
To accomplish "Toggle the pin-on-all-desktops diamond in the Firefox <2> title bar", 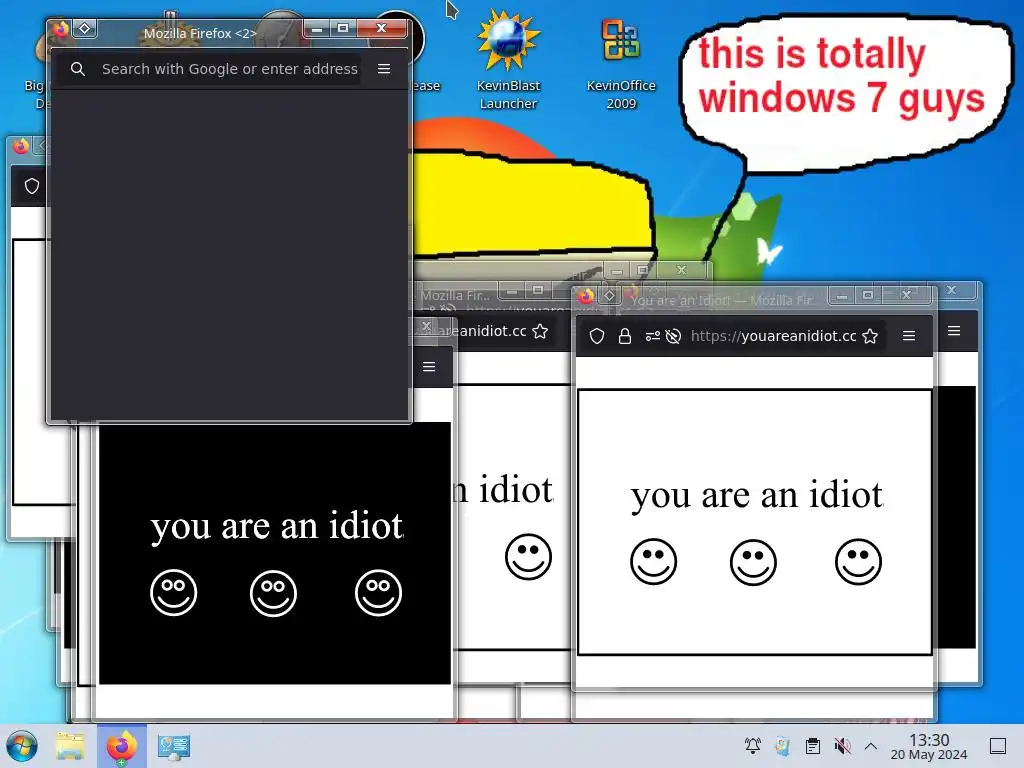I will (x=85, y=28).
